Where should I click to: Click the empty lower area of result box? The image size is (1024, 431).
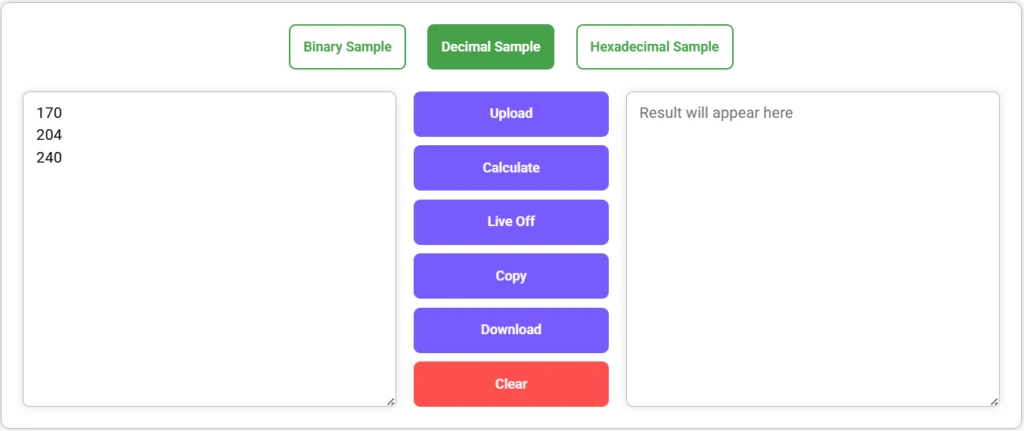tap(812, 300)
